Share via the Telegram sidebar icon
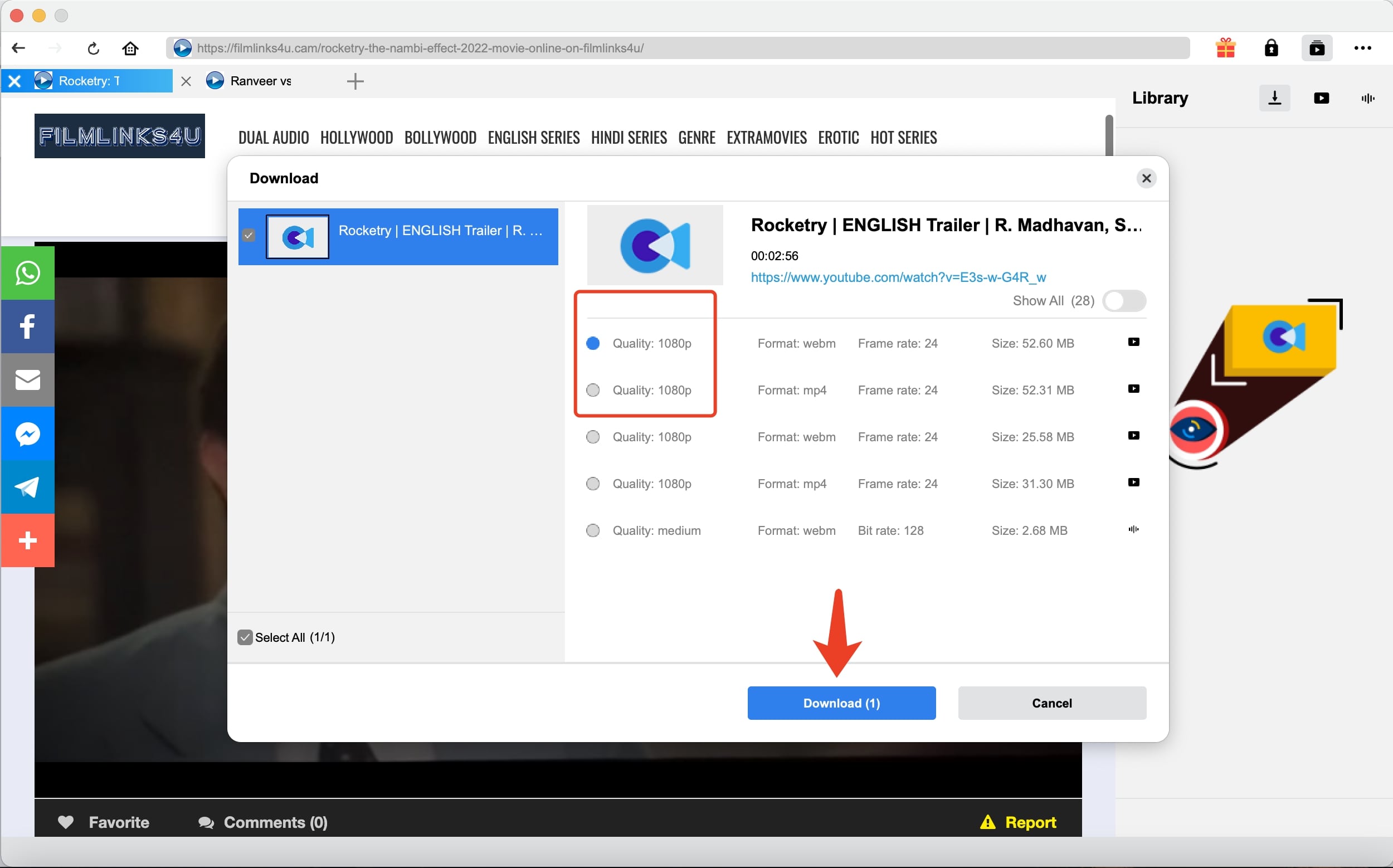Image resolution: width=1393 pixels, height=868 pixels. click(x=27, y=487)
